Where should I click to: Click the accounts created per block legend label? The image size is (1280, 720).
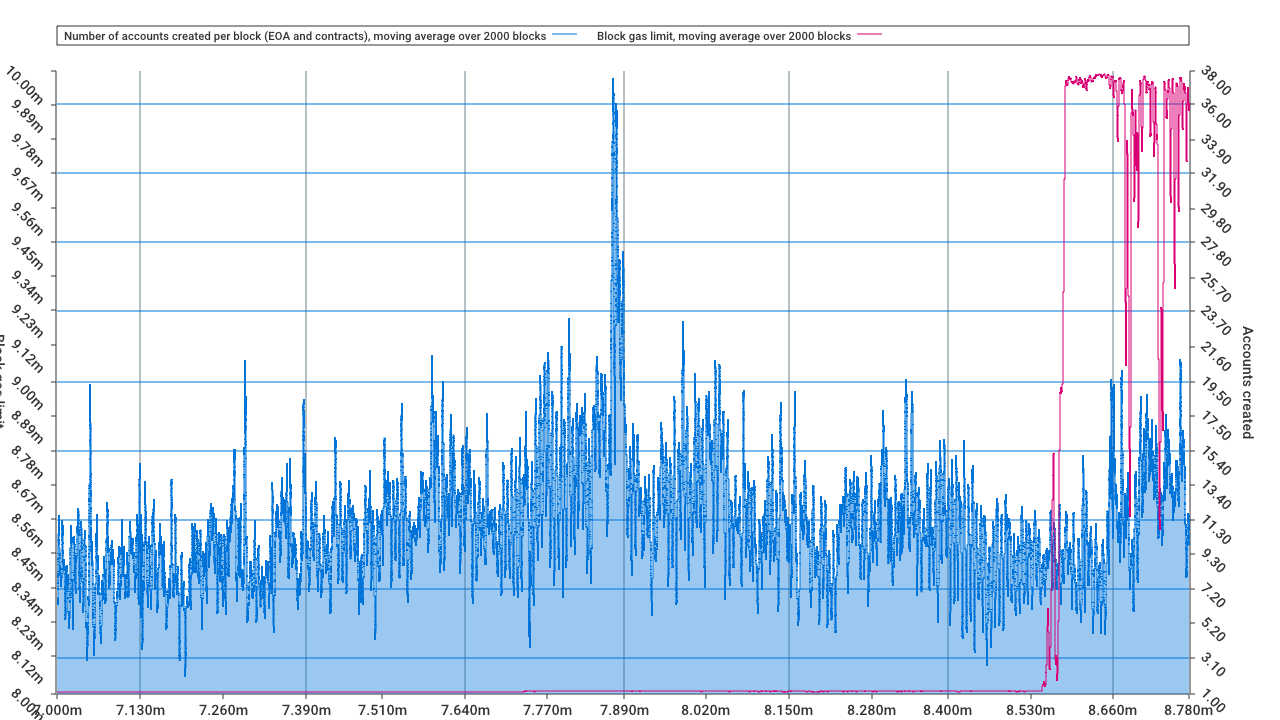(305, 36)
